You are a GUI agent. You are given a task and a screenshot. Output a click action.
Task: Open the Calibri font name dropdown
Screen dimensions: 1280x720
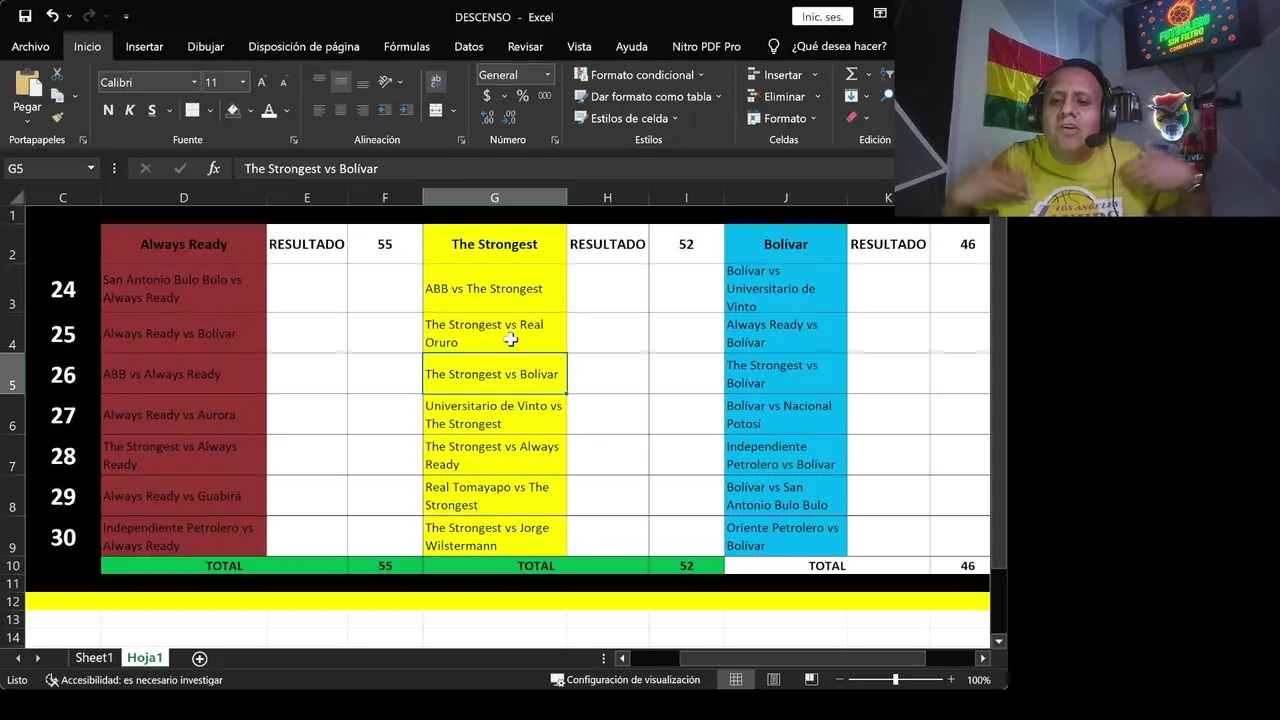(x=194, y=82)
